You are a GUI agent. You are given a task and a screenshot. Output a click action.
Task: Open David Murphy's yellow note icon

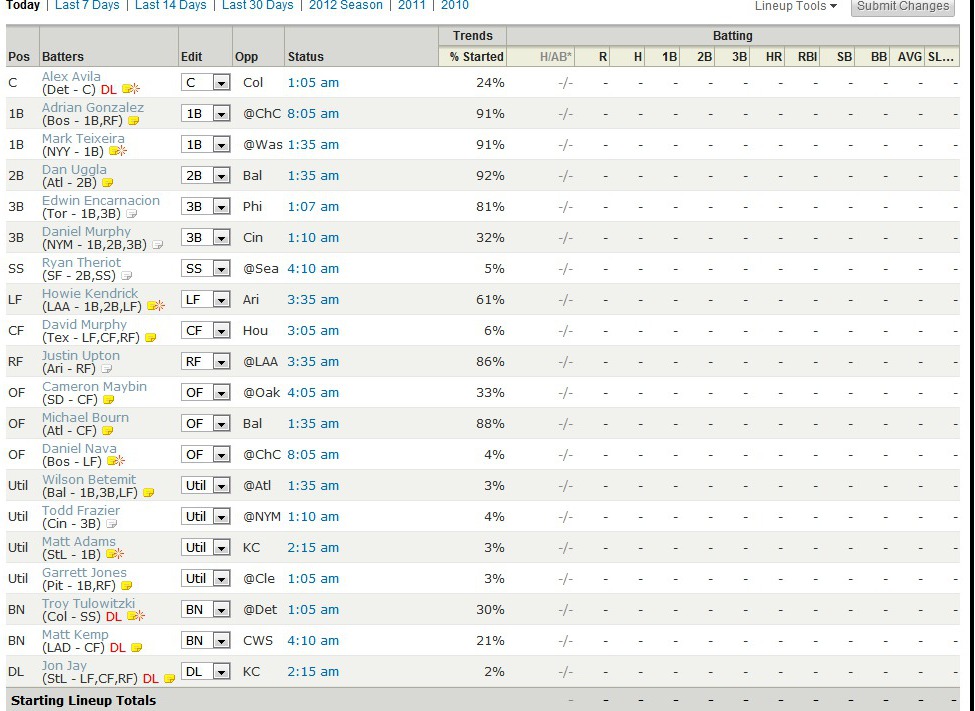pos(150,338)
